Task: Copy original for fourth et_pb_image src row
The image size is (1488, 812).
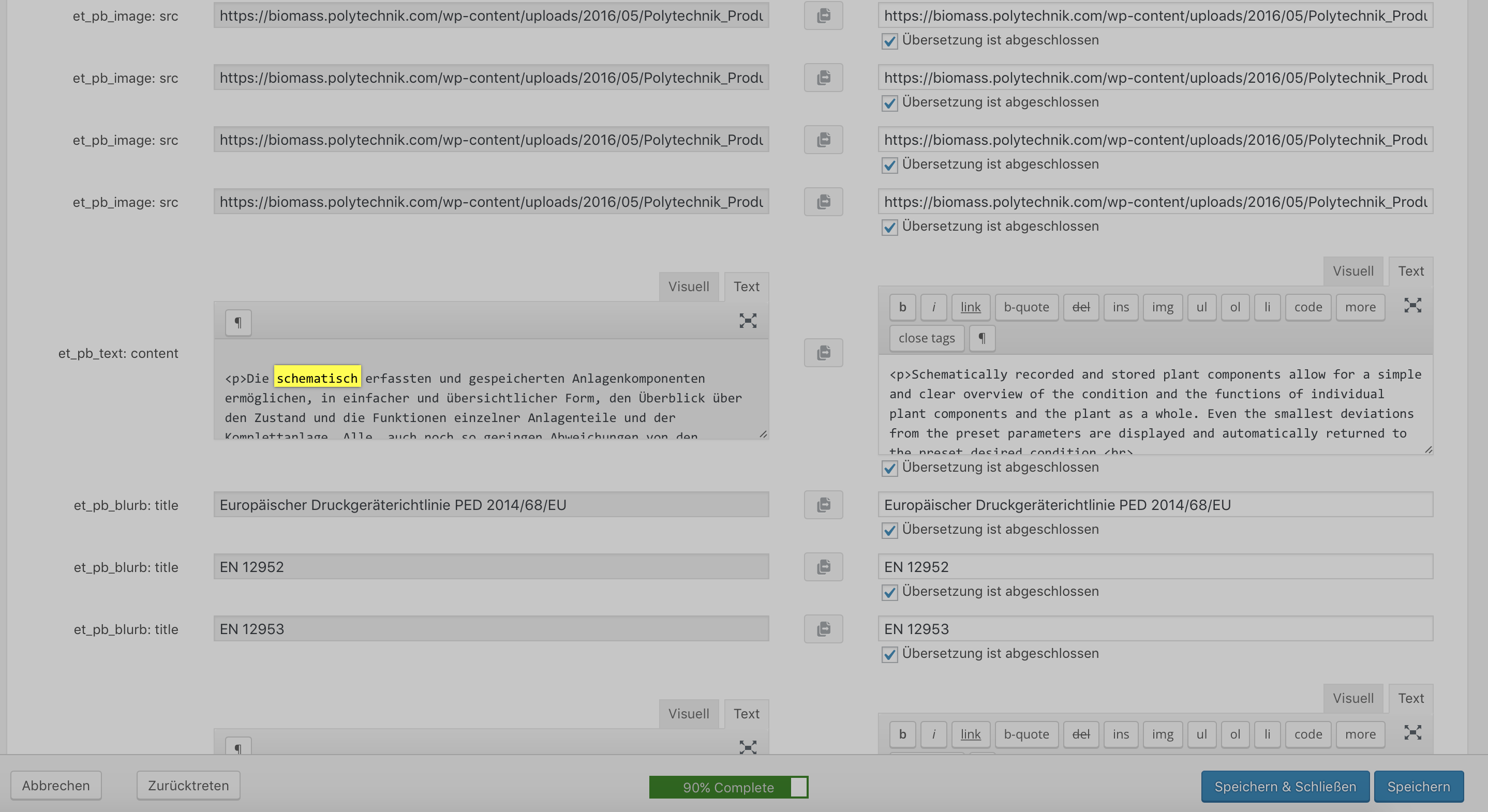Action: click(x=823, y=202)
